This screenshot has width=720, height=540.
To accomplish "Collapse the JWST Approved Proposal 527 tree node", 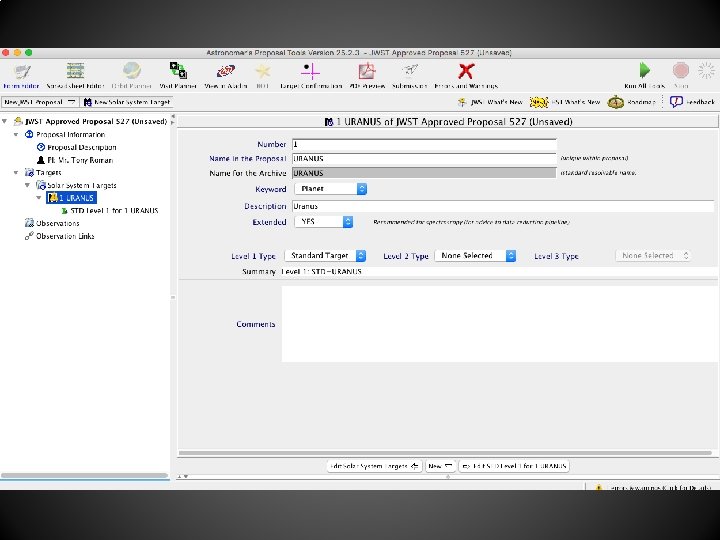I will tap(5, 122).
